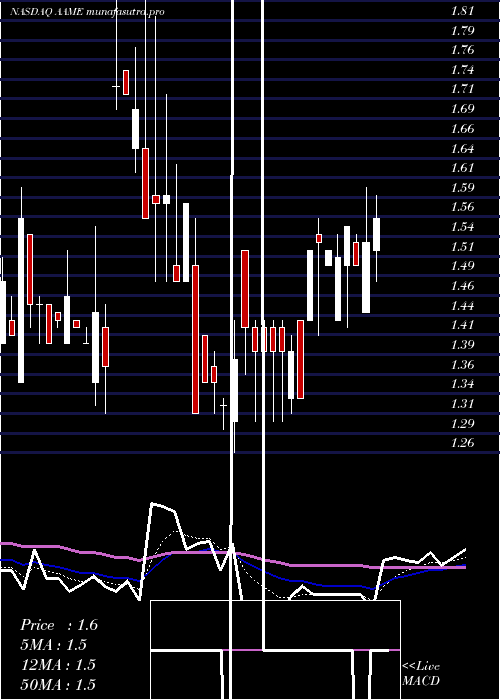This screenshot has width=500, height=700.
Task: Click the 1.56 price axis label
Action: coord(462,206)
